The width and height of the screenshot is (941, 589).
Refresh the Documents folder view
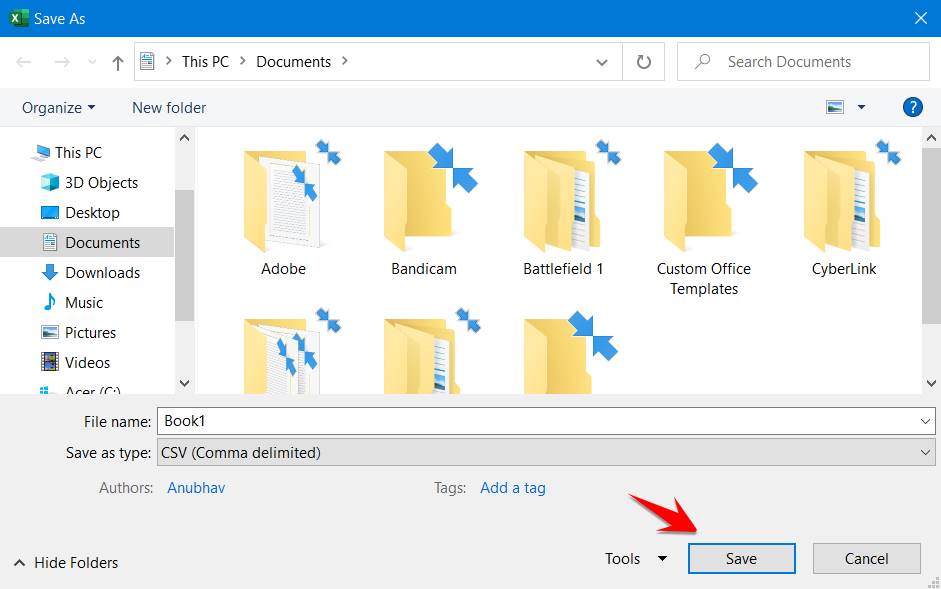(x=643, y=62)
